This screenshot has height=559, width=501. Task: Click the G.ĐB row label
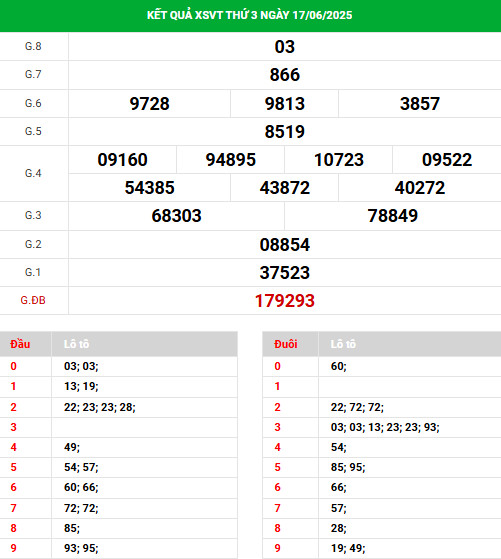point(33,301)
